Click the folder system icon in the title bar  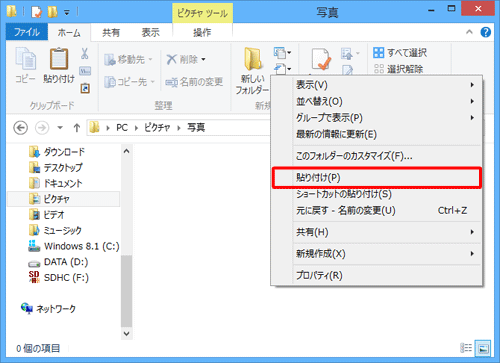click(x=12, y=12)
